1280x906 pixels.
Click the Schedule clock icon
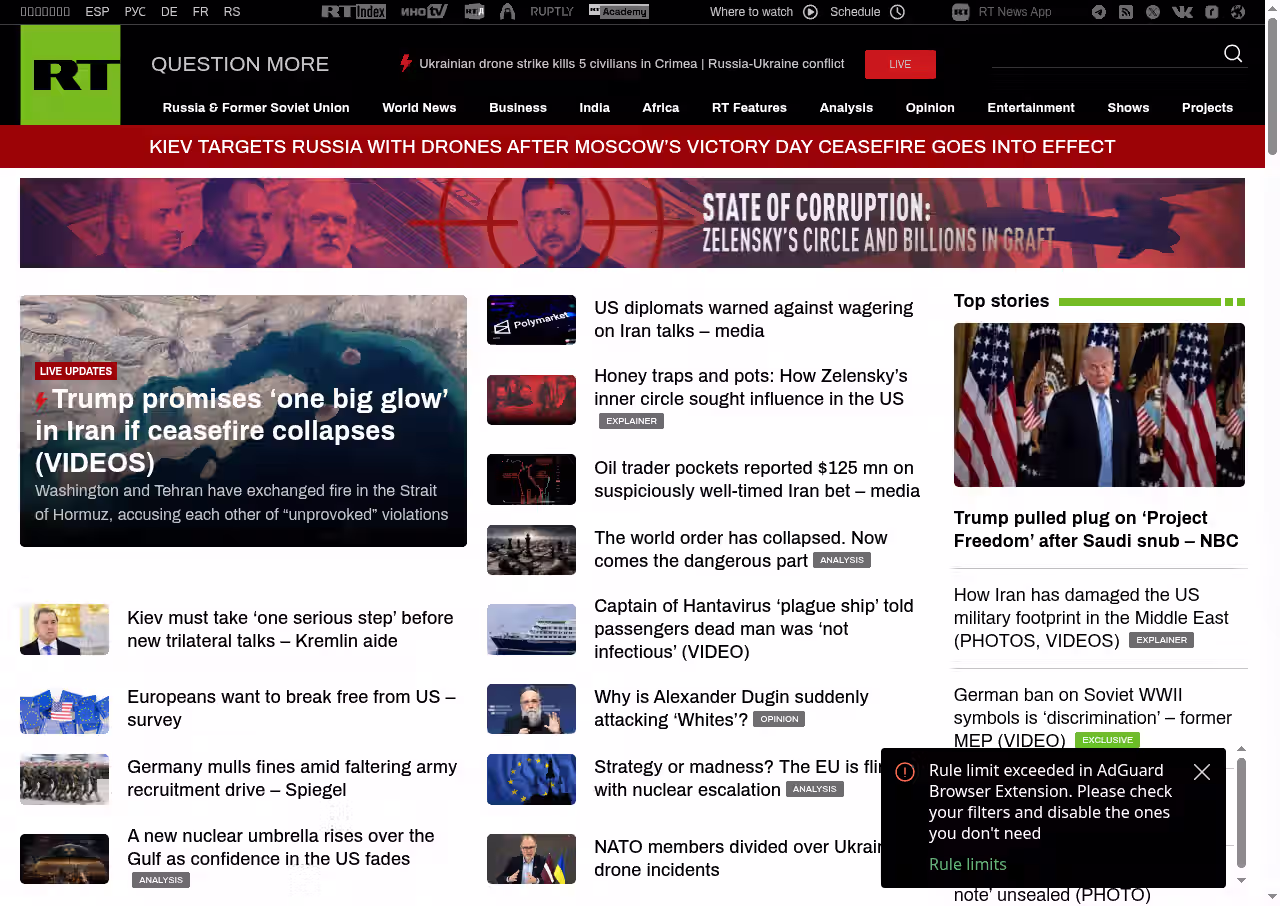click(897, 12)
